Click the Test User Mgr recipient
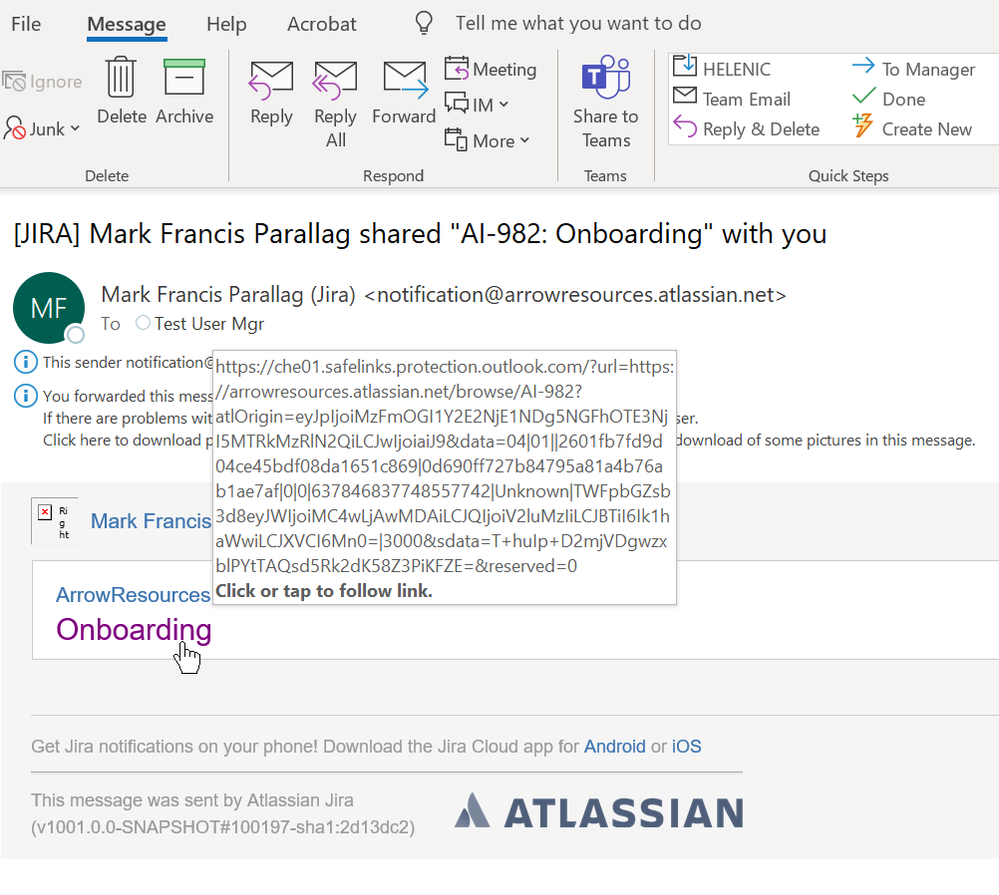This screenshot has width=999, height=895. click(x=209, y=324)
